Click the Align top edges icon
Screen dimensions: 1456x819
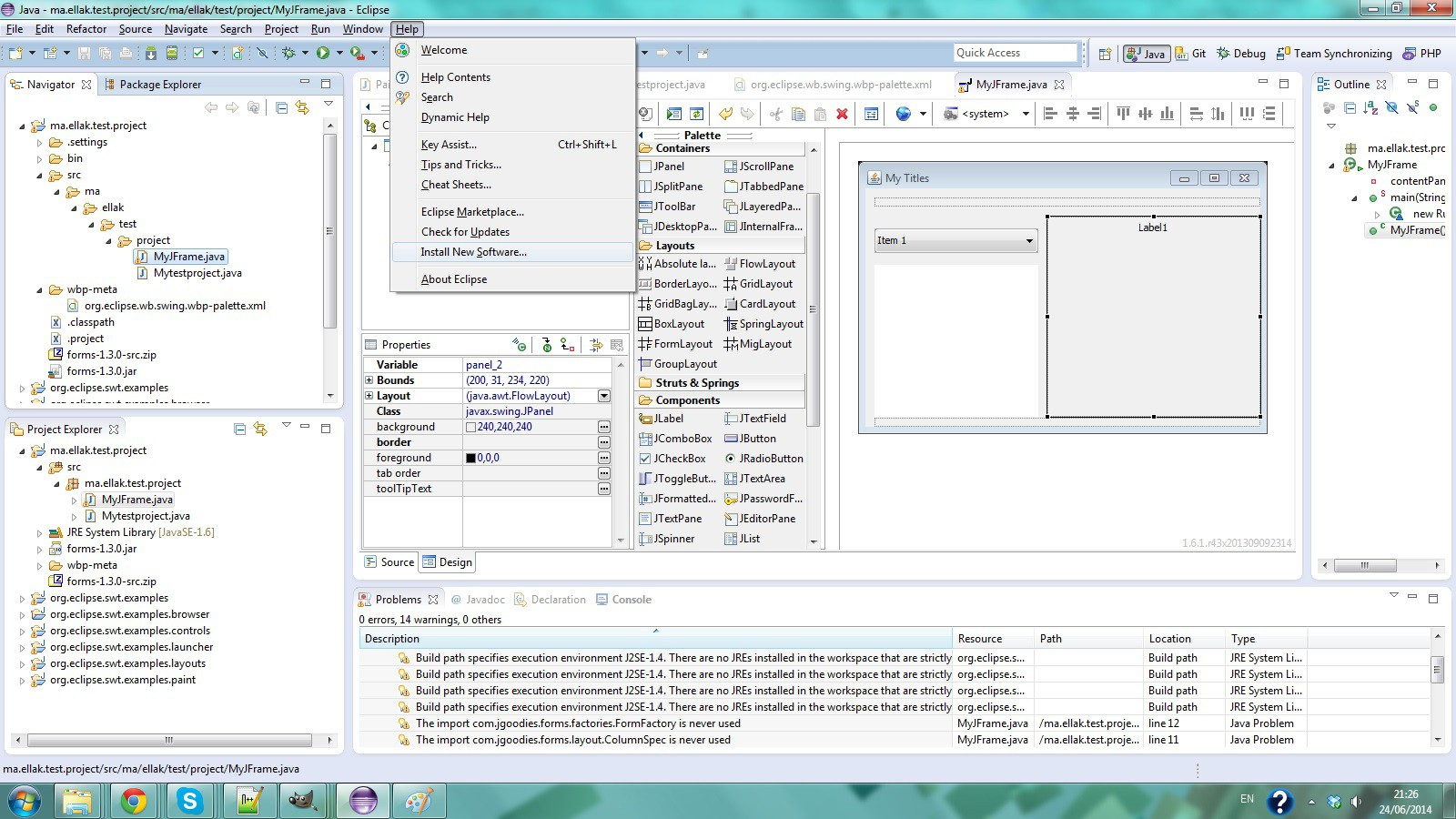[1123, 114]
